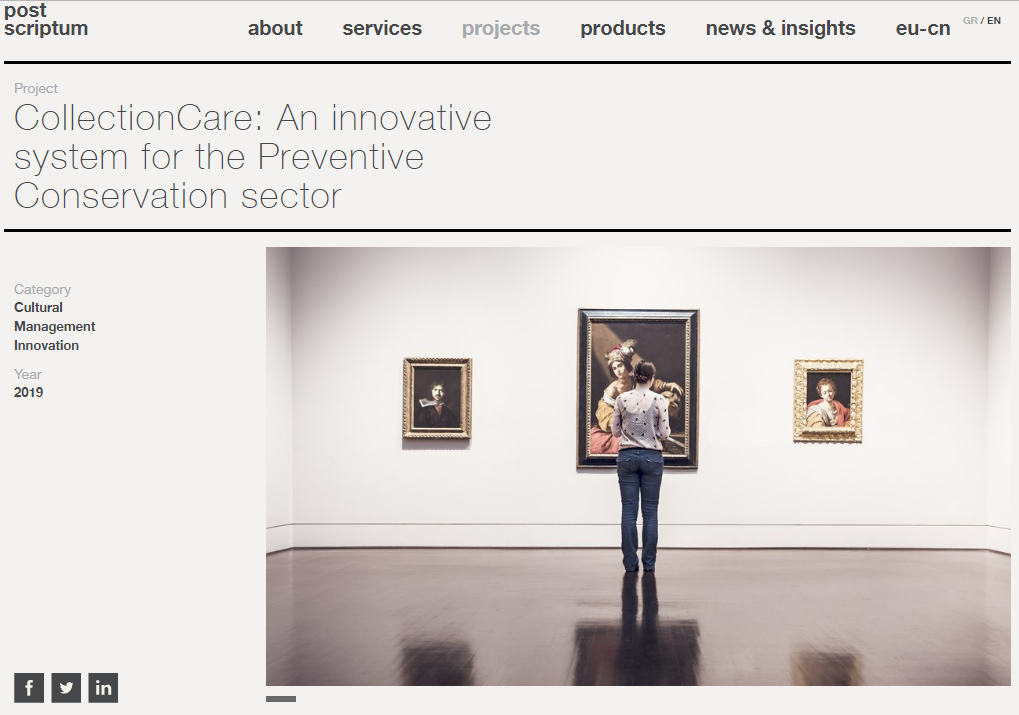Click the post scriptum logo
This screenshot has height=715, width=1019.
[x=45, y=20]
